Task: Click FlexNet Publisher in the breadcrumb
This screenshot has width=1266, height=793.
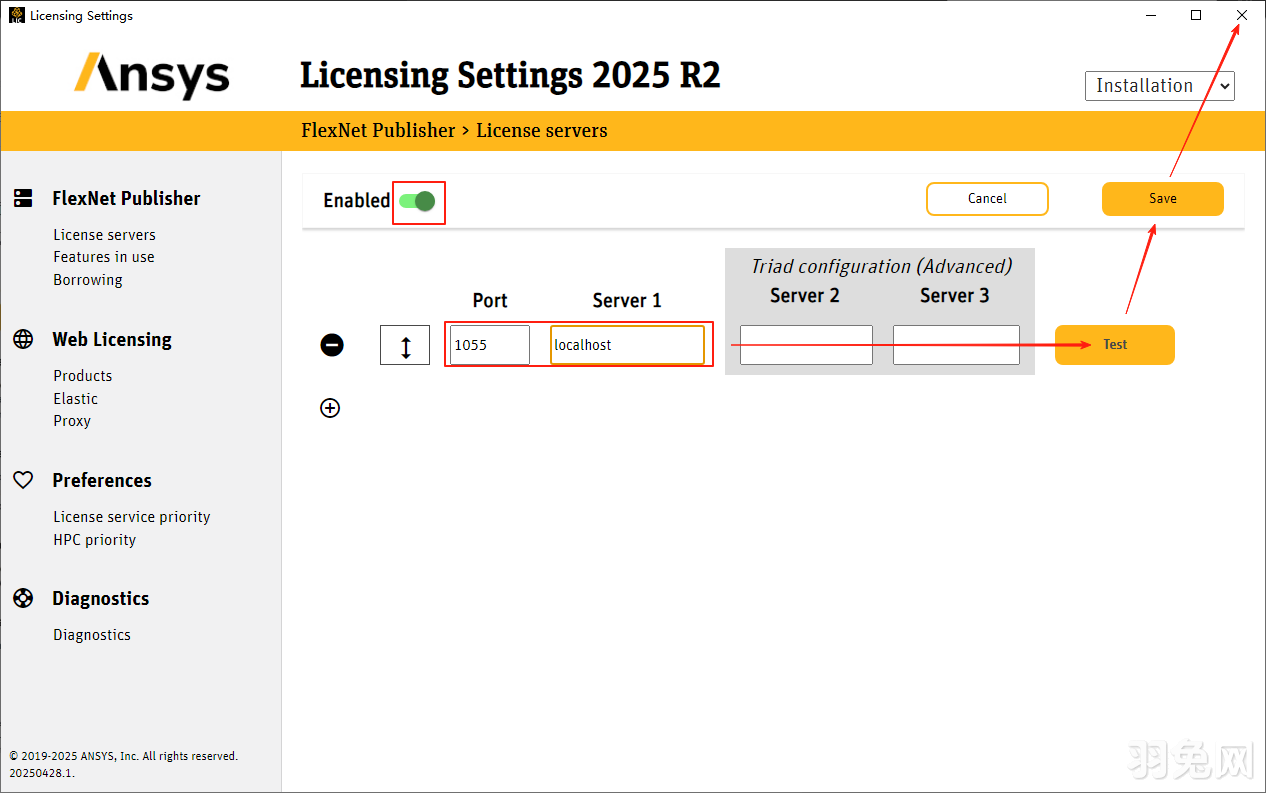Action: 378,130
